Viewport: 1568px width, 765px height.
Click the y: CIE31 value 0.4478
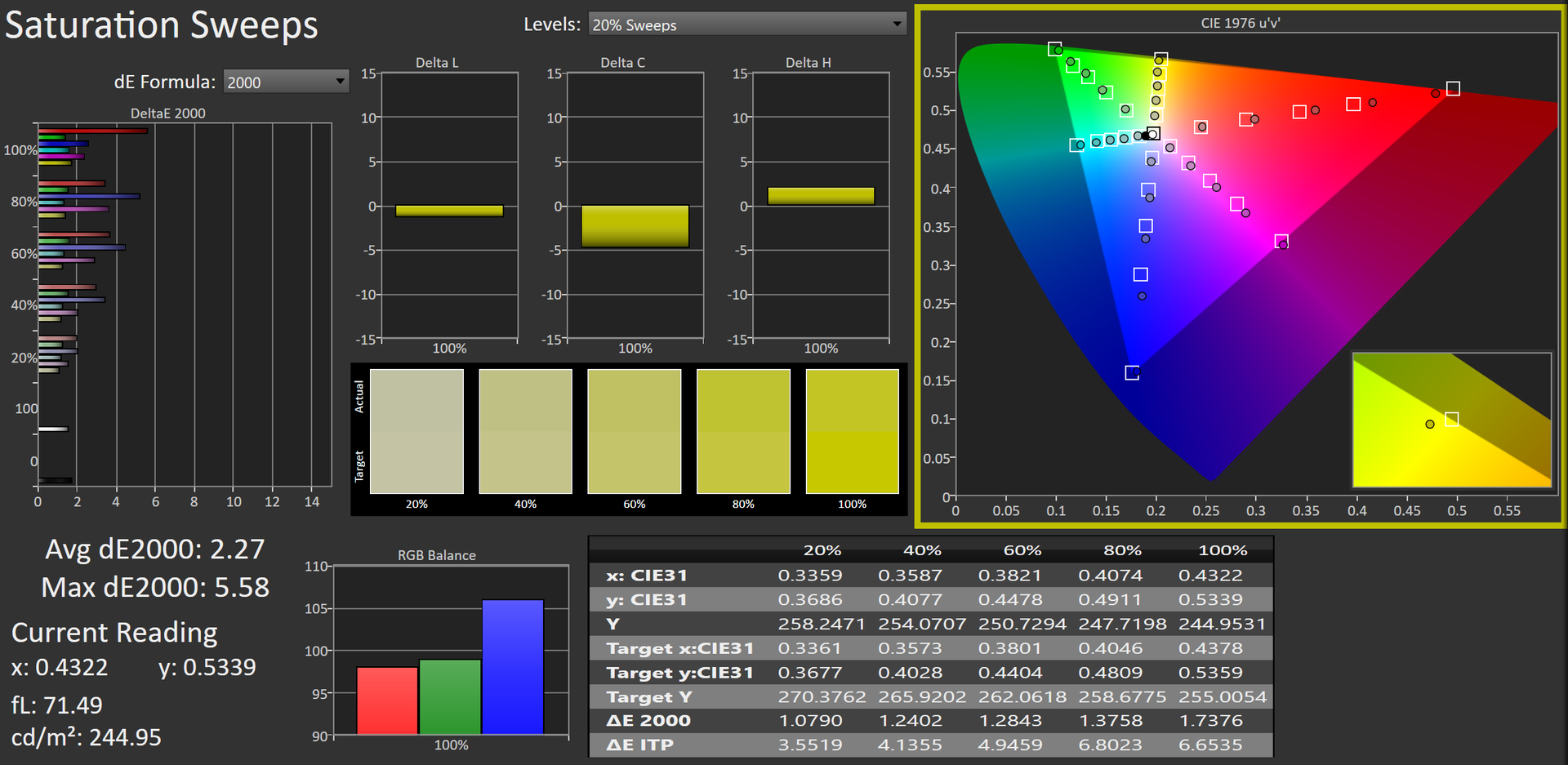pos(1010,599)
